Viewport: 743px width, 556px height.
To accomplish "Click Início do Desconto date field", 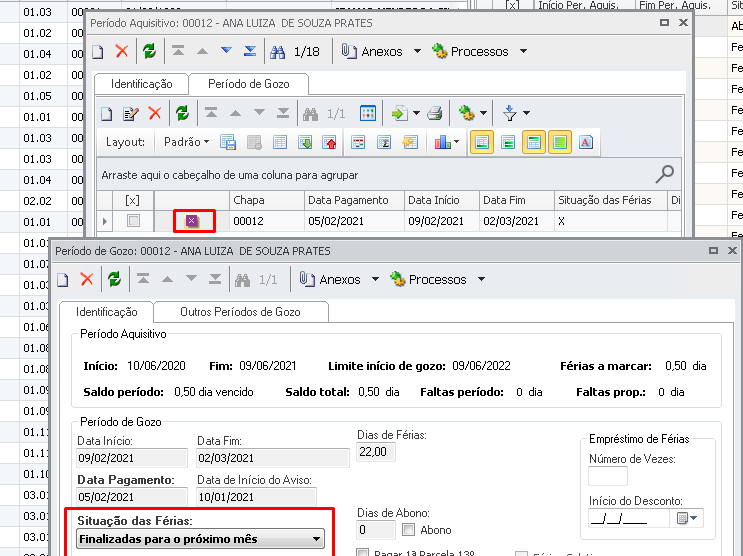I will 629,518.
